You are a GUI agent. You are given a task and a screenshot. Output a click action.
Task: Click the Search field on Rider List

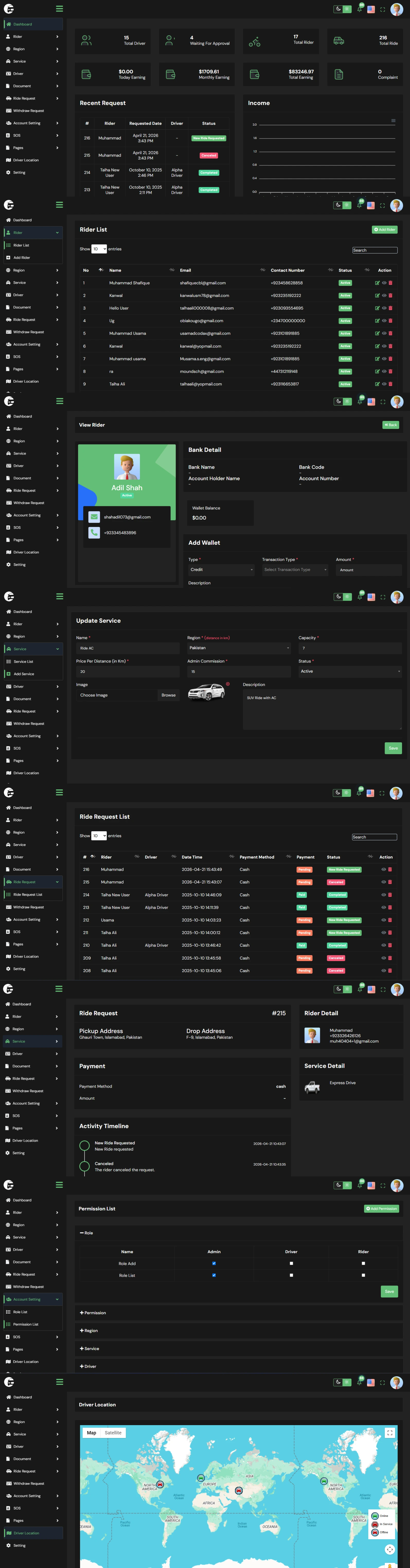[375, 250]
